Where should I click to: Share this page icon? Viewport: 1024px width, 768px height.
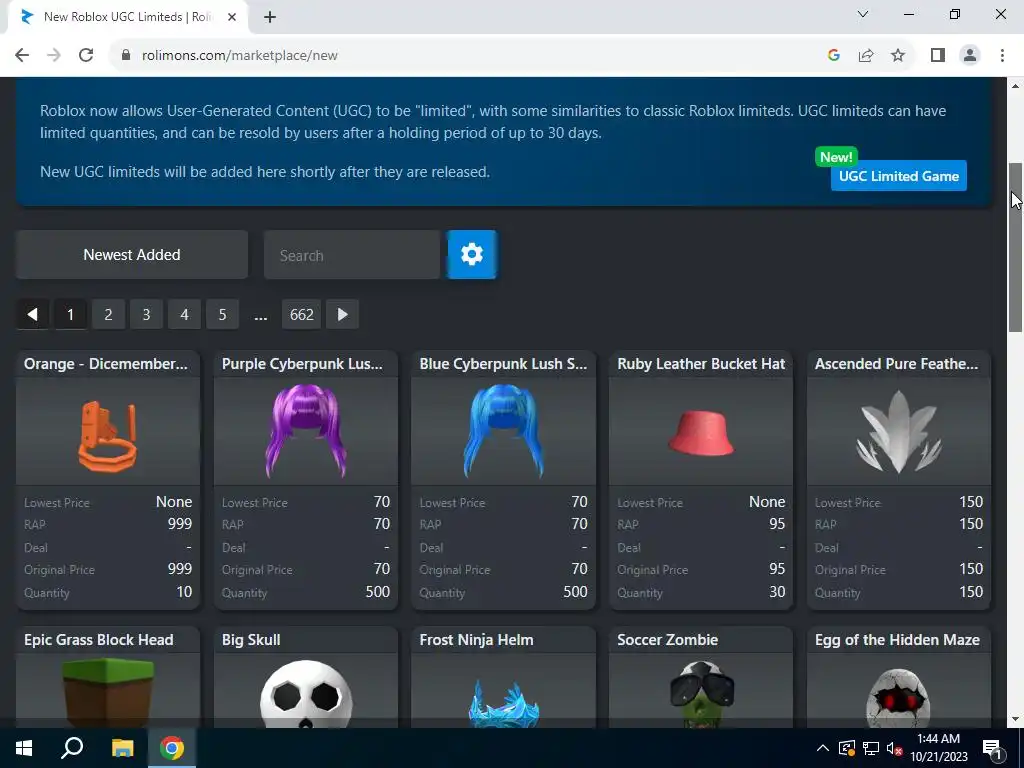point(866,56)
